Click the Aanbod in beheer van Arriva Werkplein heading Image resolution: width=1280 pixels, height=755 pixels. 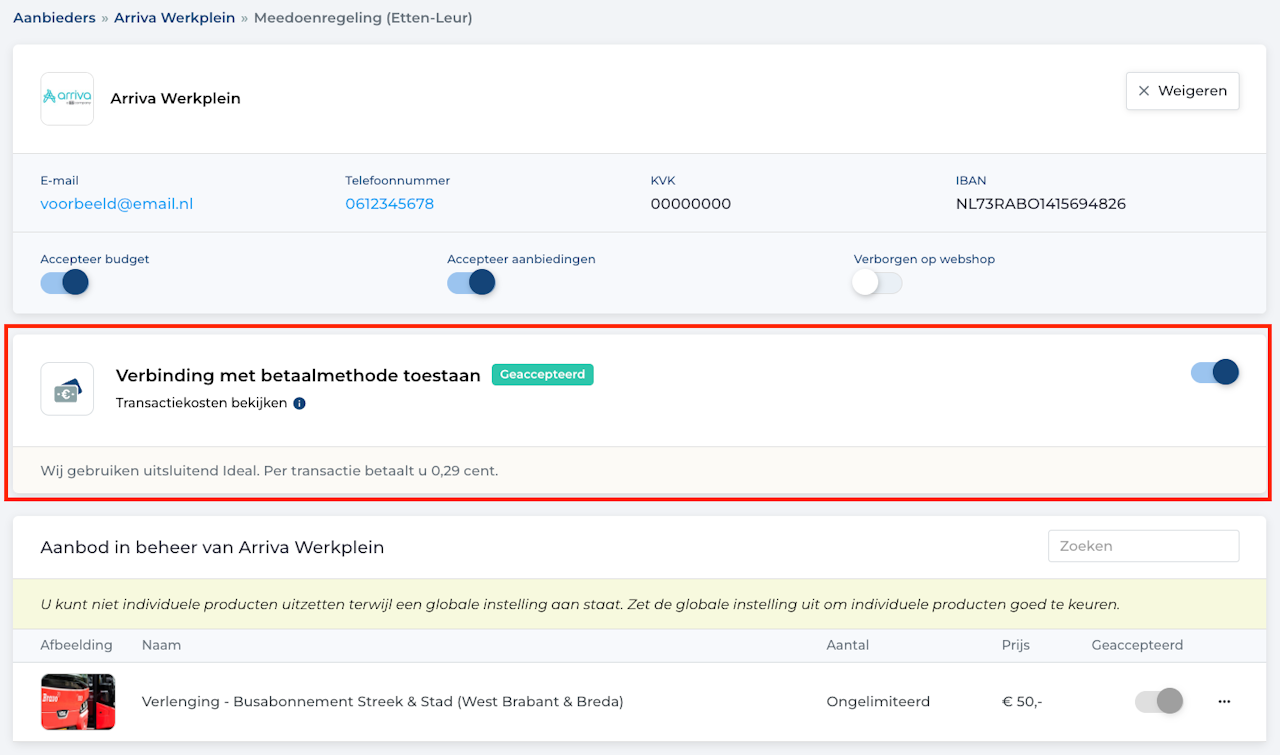(212, 547)
